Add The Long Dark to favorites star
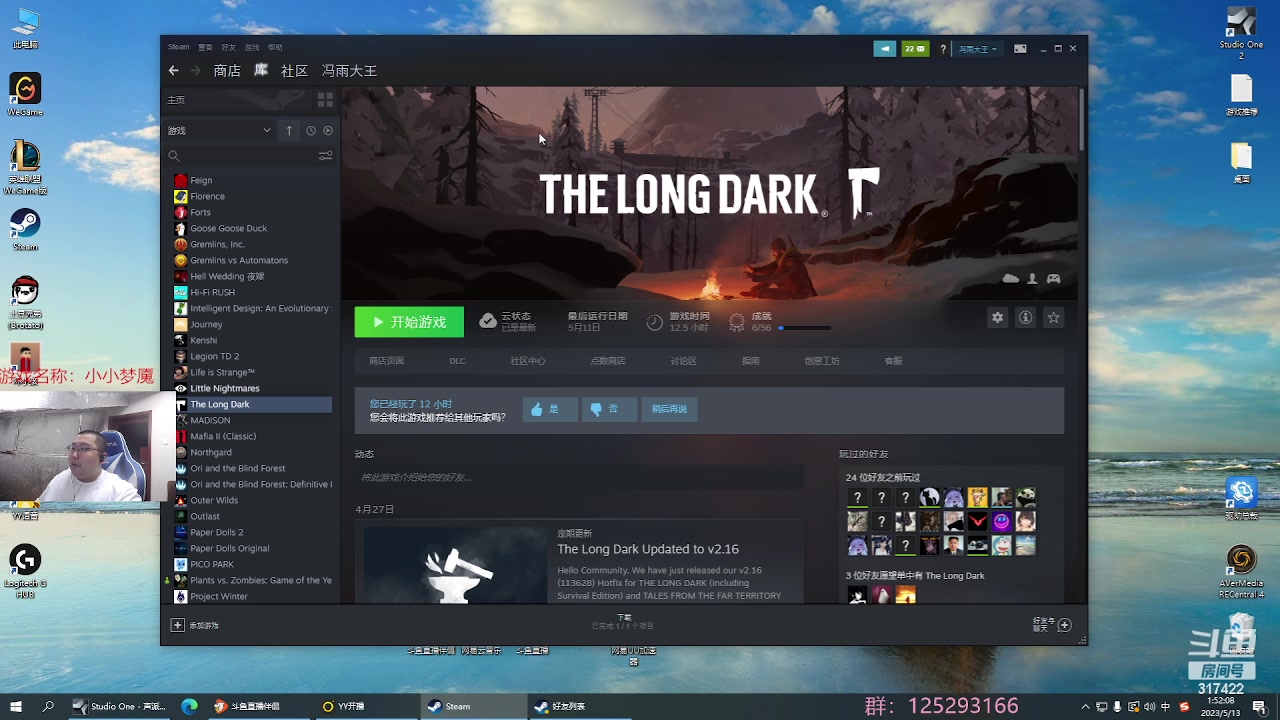The height and width of the screenshot is (720, 1280). point(1053,317)
